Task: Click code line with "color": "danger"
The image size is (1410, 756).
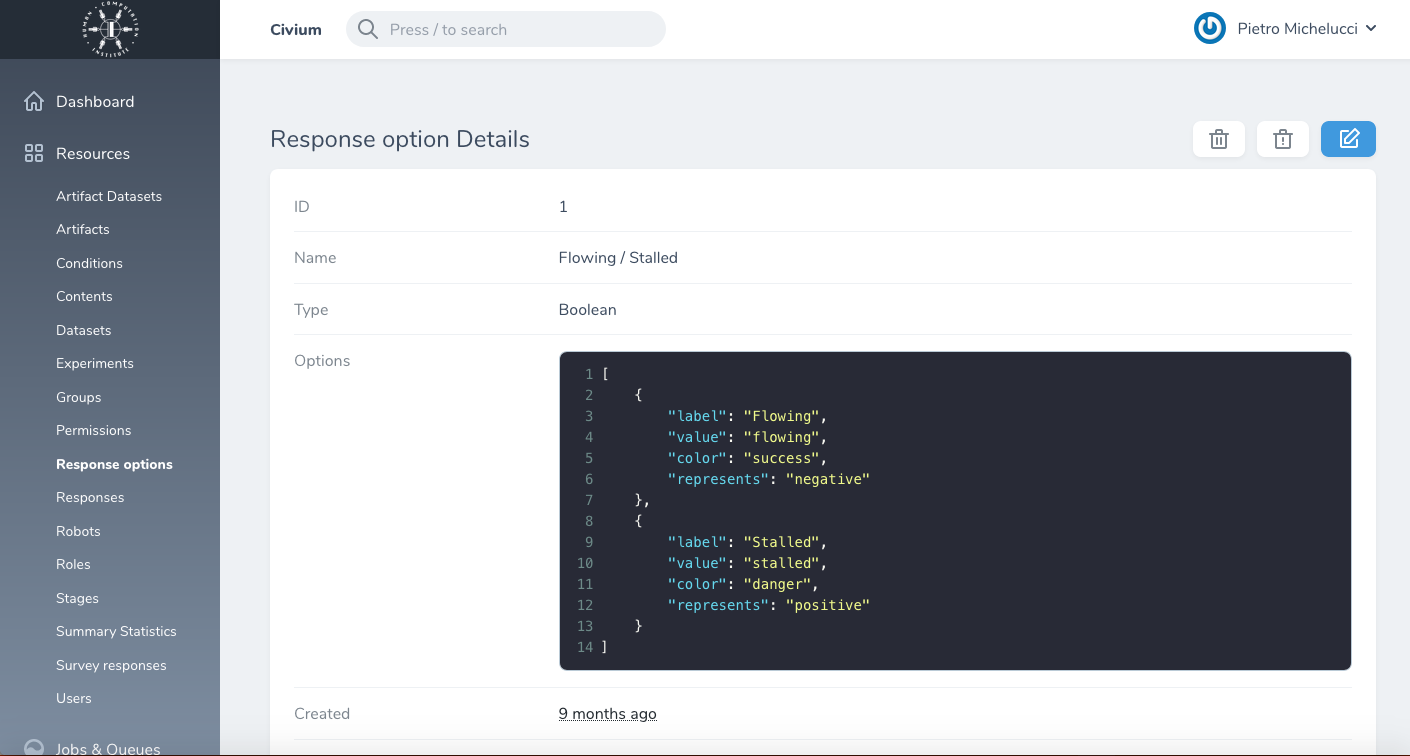Action: [x=744, y=584]
